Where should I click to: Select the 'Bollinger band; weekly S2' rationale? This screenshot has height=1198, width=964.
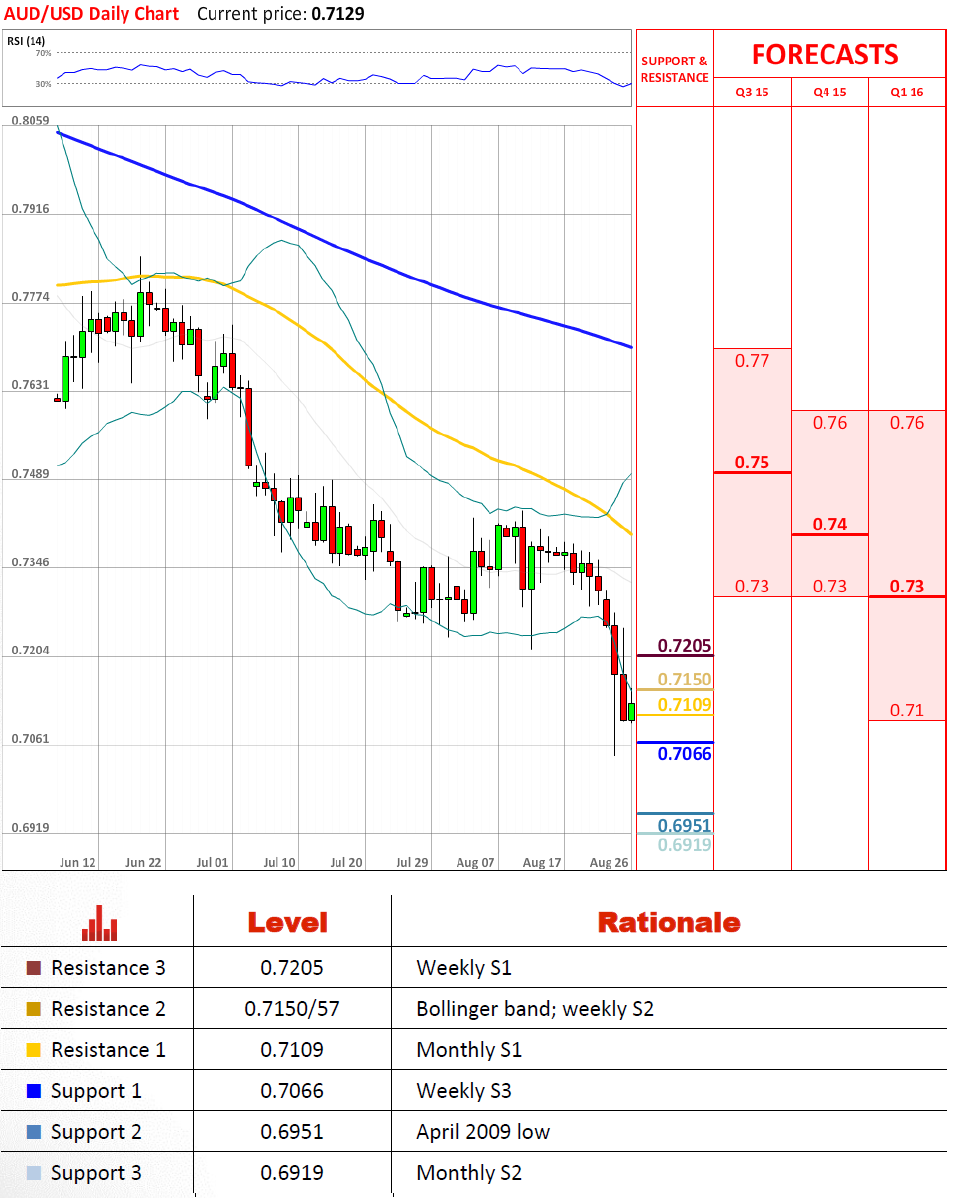coord(535,1009)
